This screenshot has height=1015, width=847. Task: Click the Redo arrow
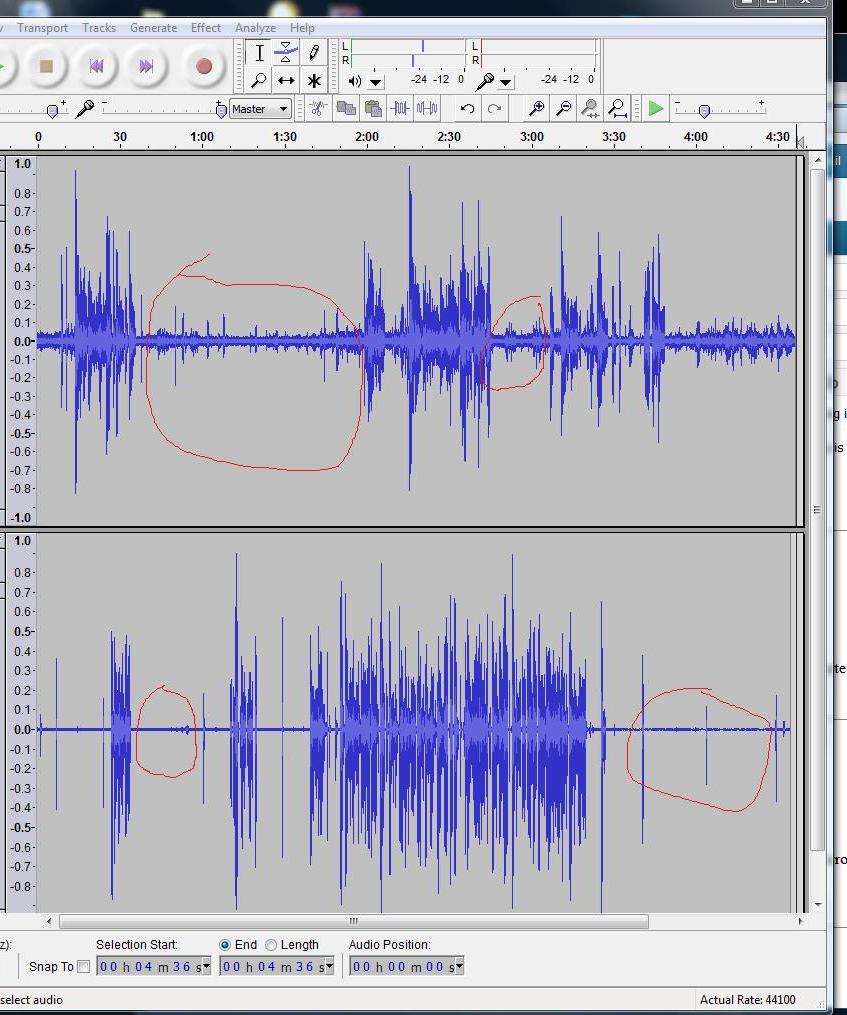coord(494,108)
